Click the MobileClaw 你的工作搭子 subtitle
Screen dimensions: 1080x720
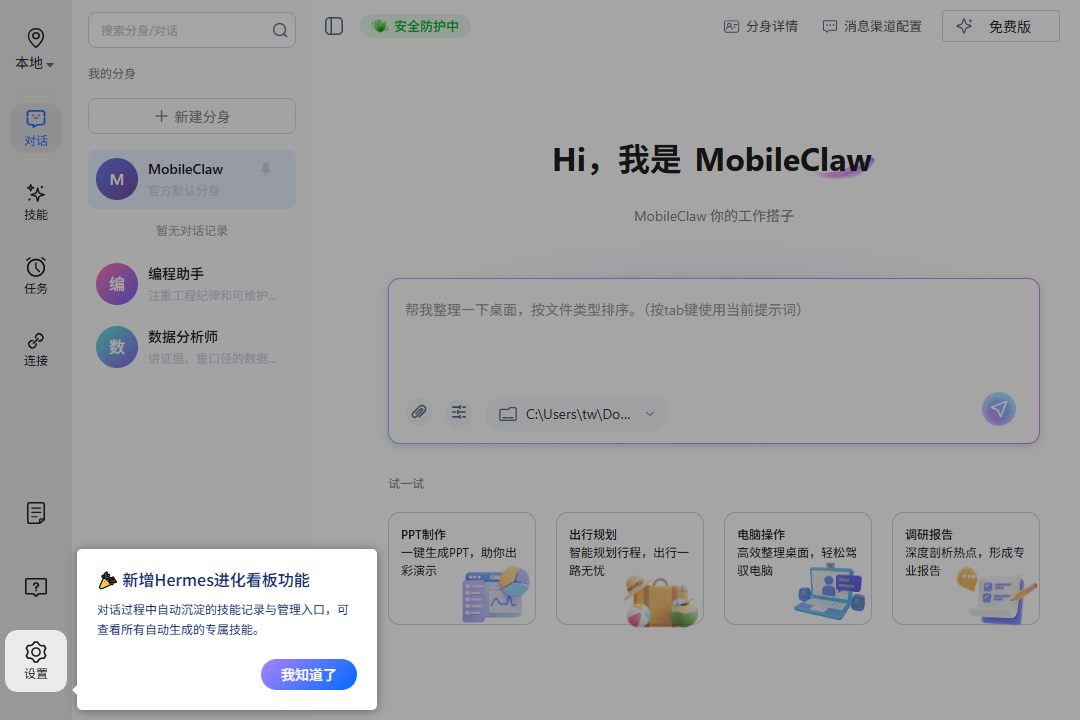point(714,216)
